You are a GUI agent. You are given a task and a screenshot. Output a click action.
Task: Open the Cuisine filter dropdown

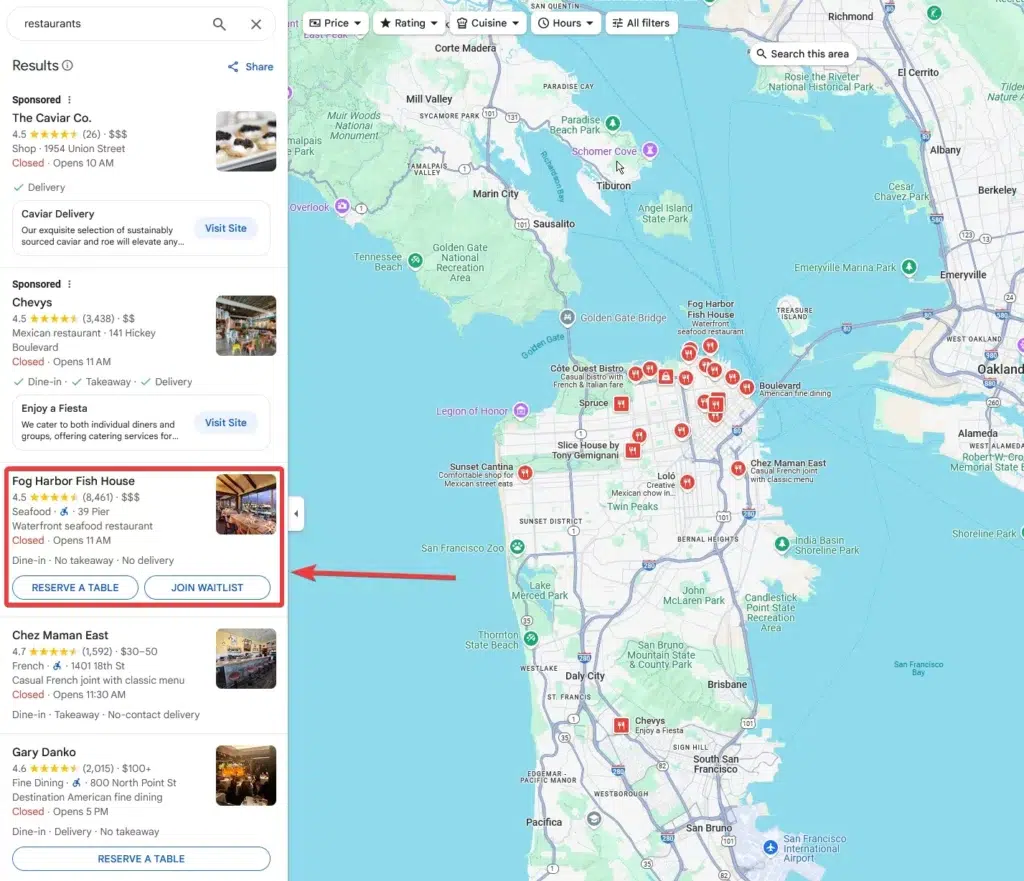click(488, 23)
